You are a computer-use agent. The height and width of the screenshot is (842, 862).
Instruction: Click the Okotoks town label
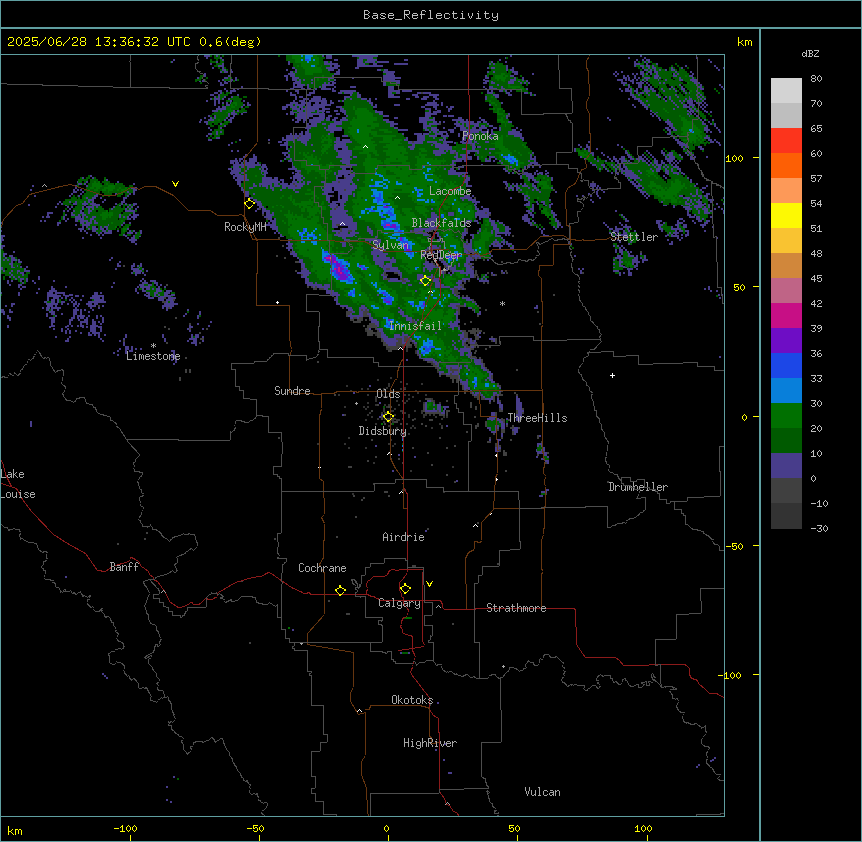412,700
